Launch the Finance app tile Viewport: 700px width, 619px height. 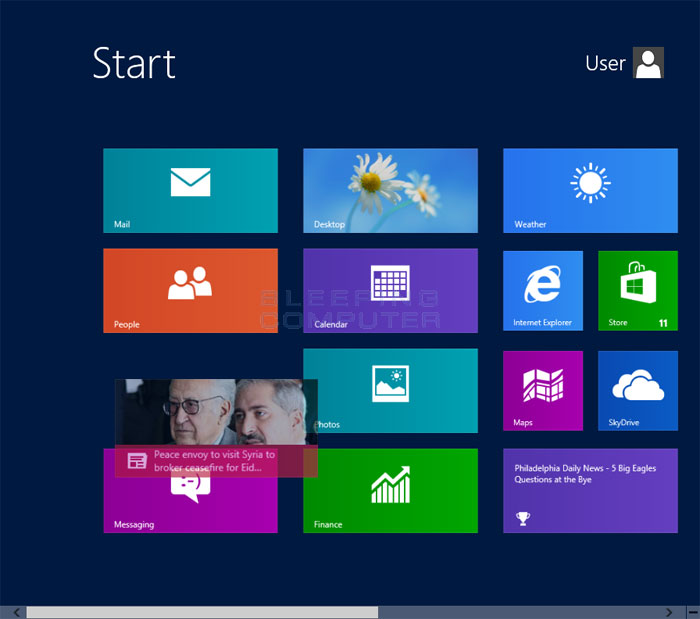pyautogui.click(x=390, y=490)
